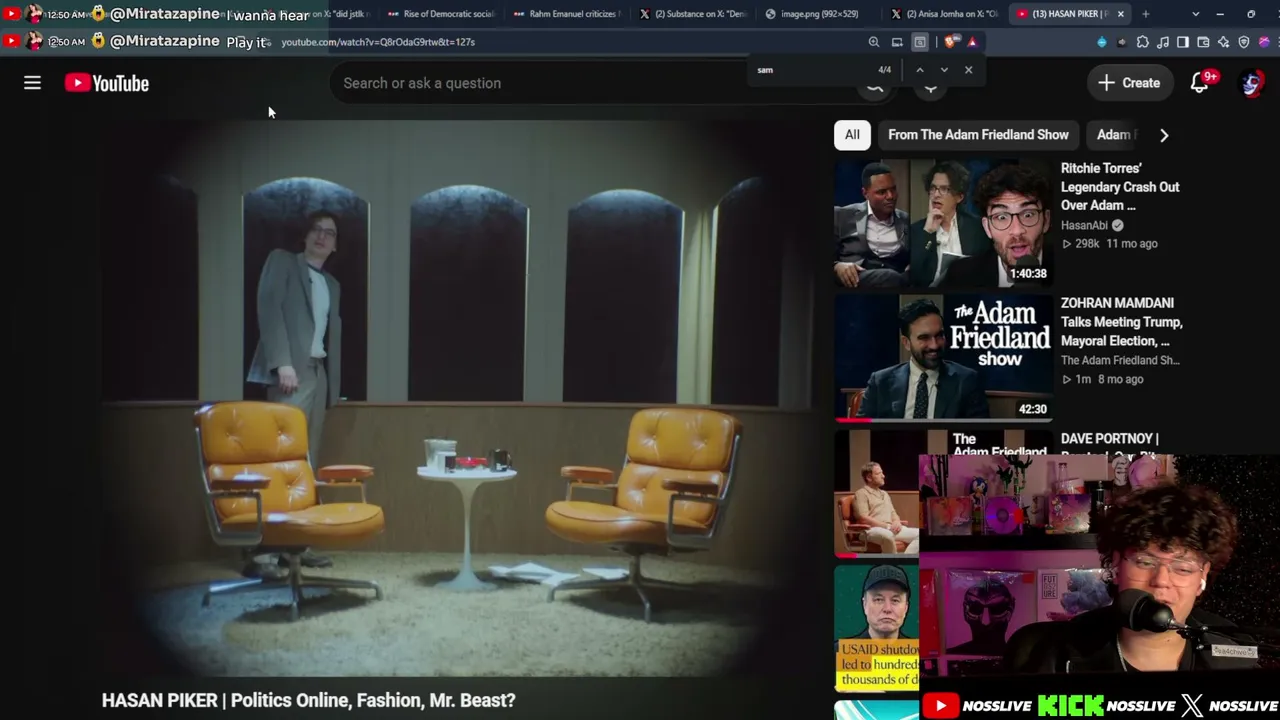Image resolution: width=1280 pixels, height=720 pixels.
Task: Click the browser address bar URL
Action: pyautogui.click(x=378, y=42)
